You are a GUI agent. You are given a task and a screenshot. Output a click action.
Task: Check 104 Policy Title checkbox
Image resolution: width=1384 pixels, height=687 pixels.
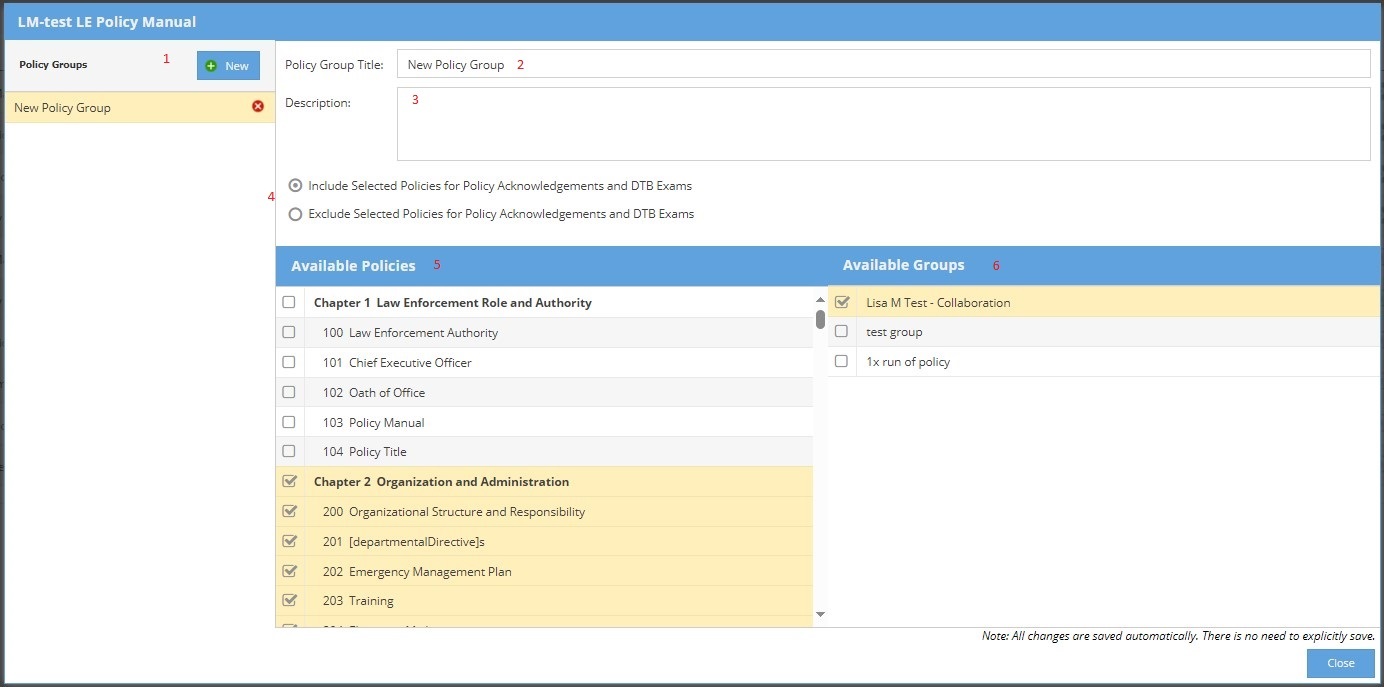tap(289, 451)
